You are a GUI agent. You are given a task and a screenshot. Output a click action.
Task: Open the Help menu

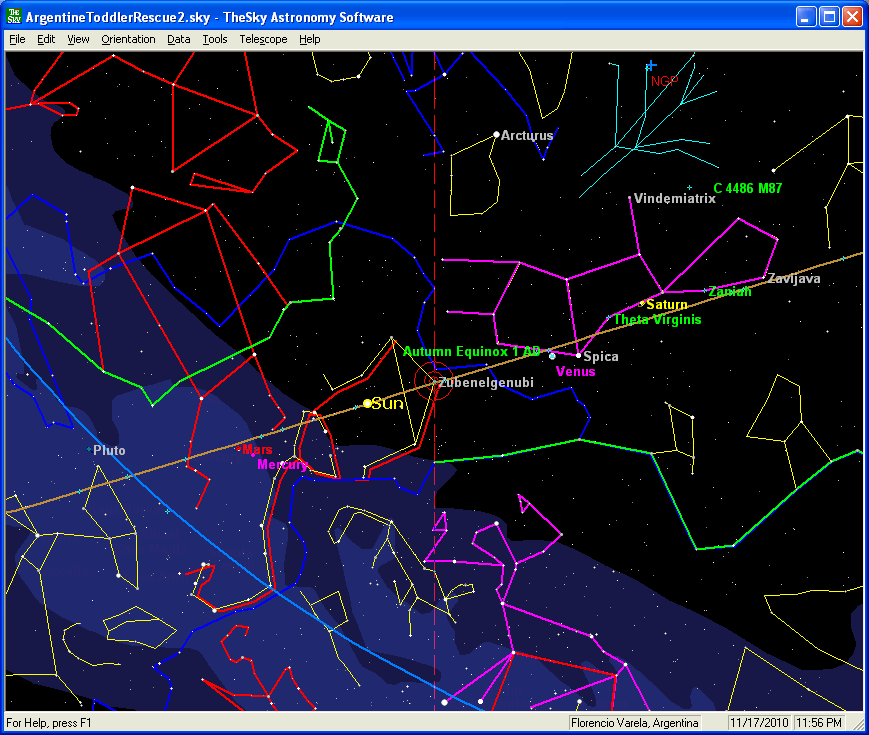click(x=310, y=39)
